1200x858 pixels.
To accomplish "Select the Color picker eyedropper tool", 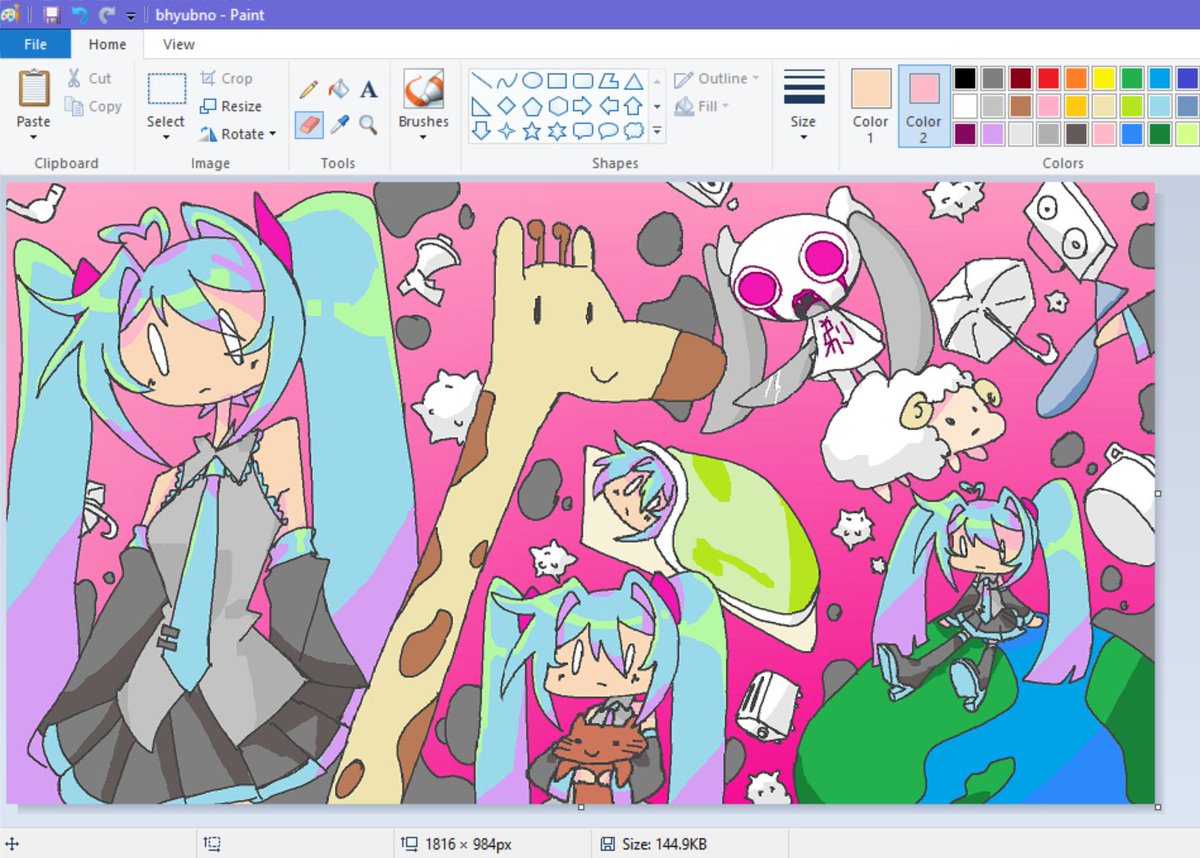I will click(339, 124).
